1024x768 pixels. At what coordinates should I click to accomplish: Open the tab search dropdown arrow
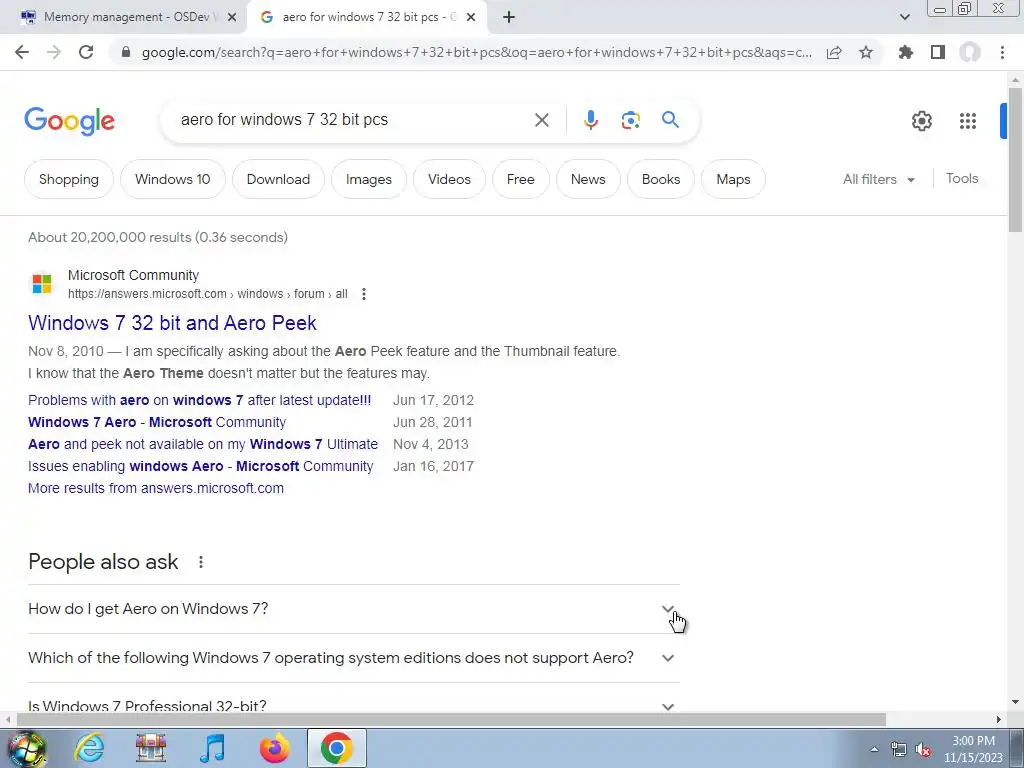pyautogui.click(x=904, y=18)
